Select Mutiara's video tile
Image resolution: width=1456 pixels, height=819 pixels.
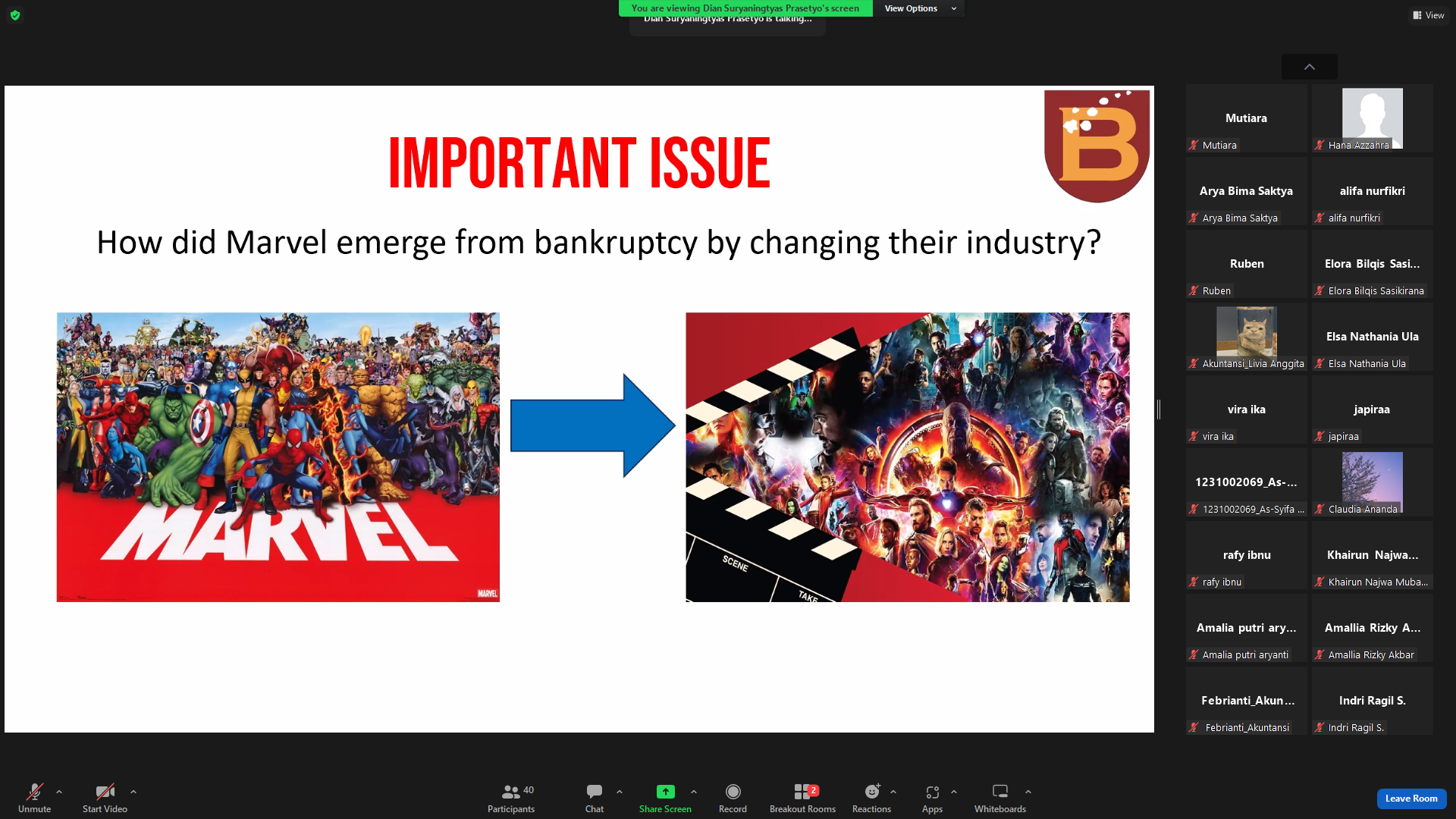[1247, 118]
